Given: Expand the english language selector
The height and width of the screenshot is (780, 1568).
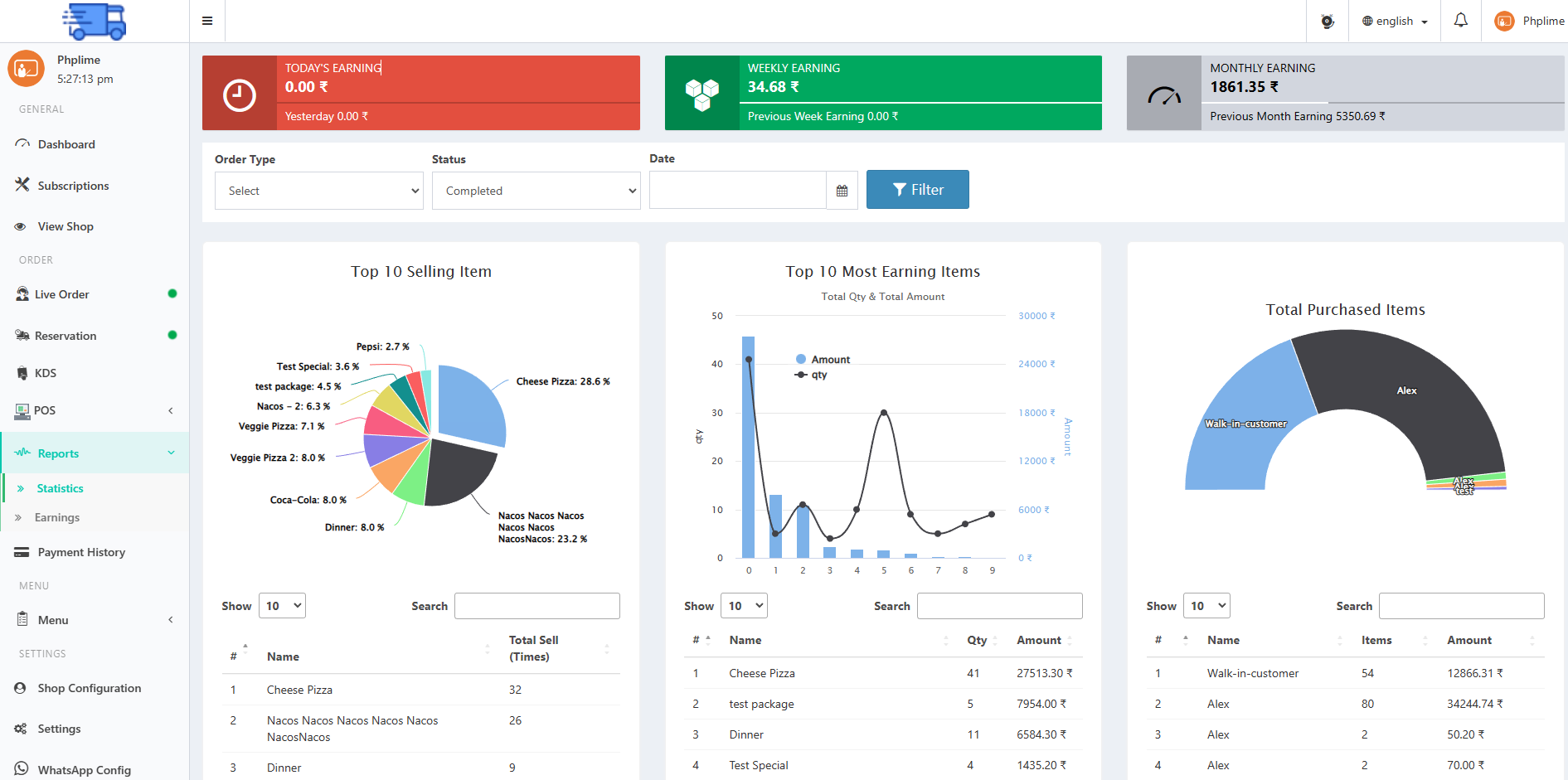Looking at the screenshot, I should 1395,22.
